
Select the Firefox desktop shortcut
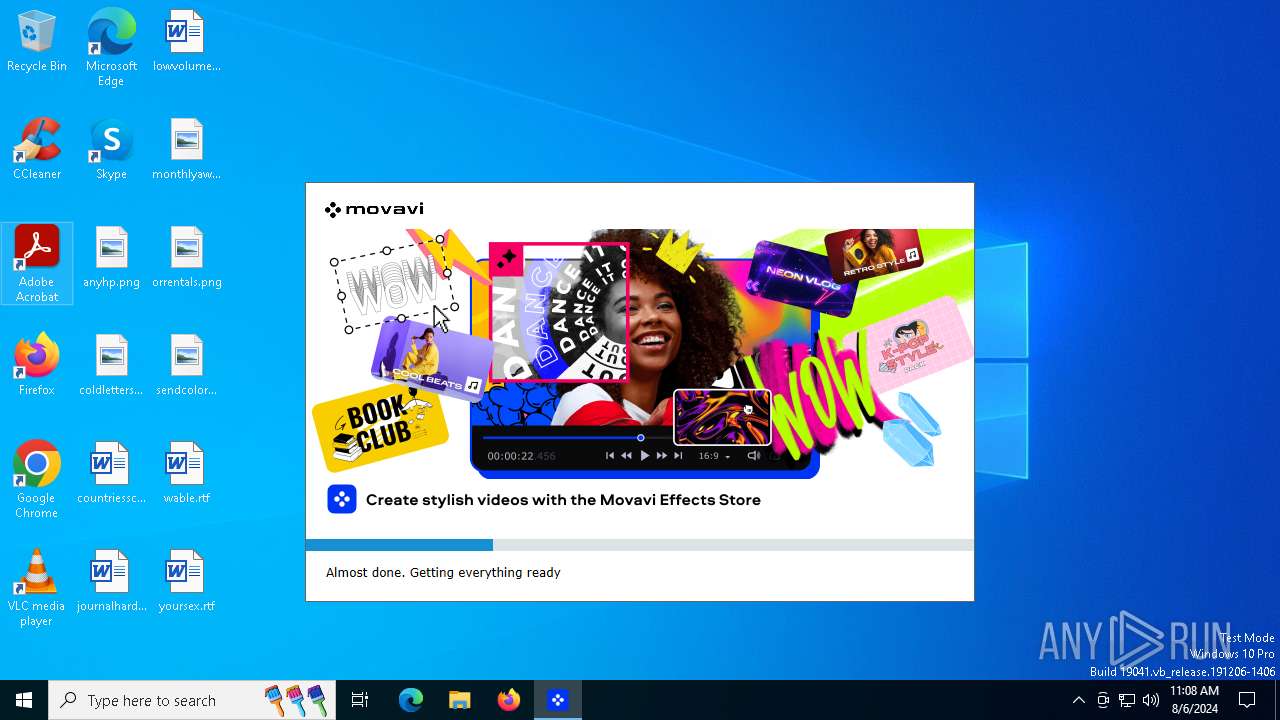tap(37, 366)
